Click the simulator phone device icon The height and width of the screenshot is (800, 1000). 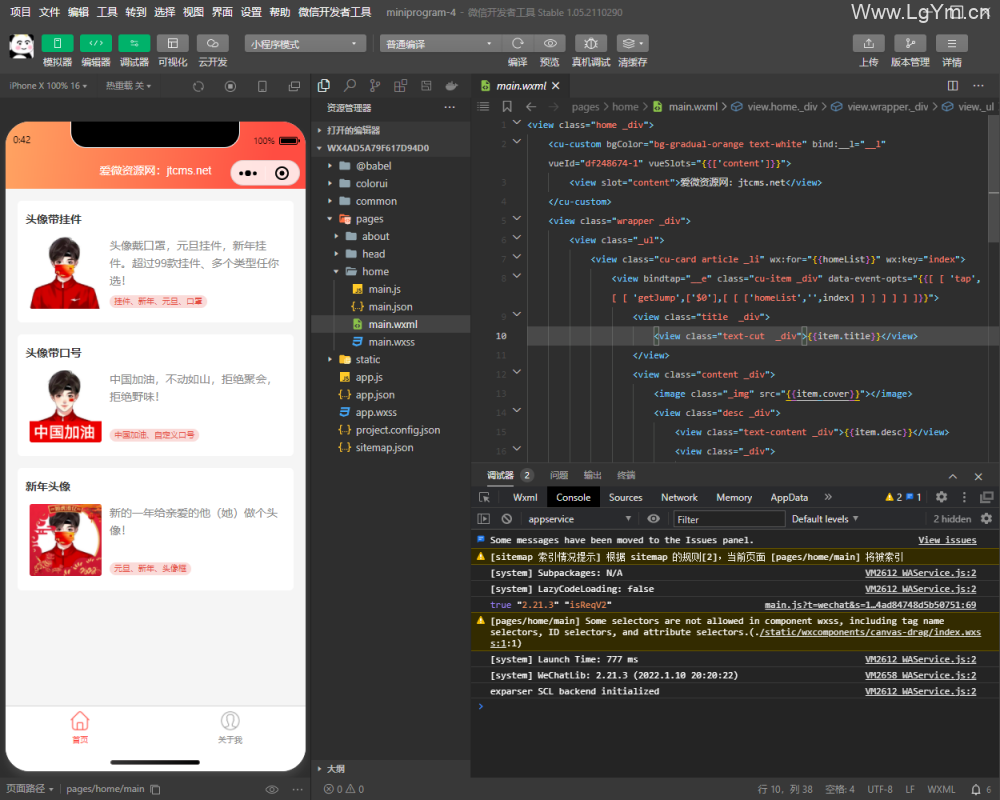262,86
